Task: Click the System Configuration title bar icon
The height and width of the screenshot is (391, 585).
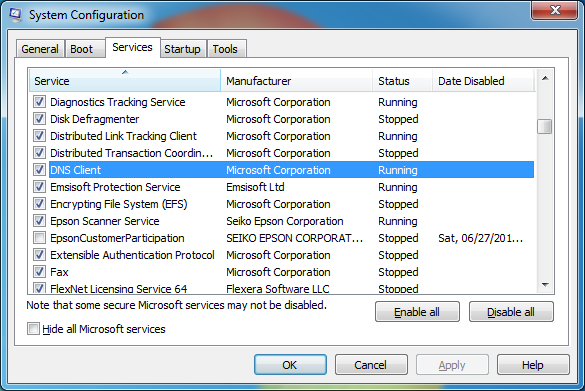Action: tap(16, 15)
